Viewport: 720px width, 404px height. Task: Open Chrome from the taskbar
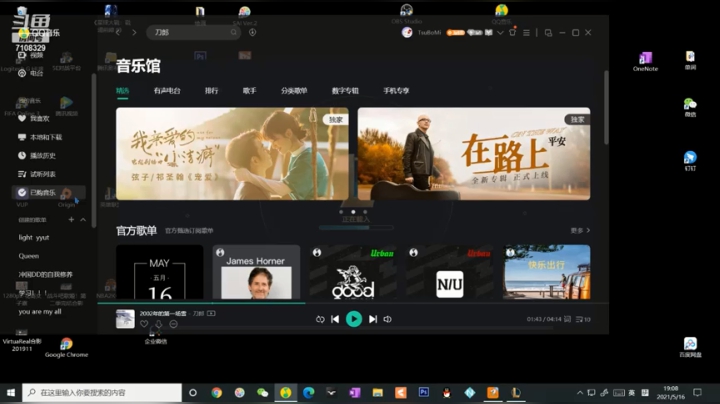(216, 393)
